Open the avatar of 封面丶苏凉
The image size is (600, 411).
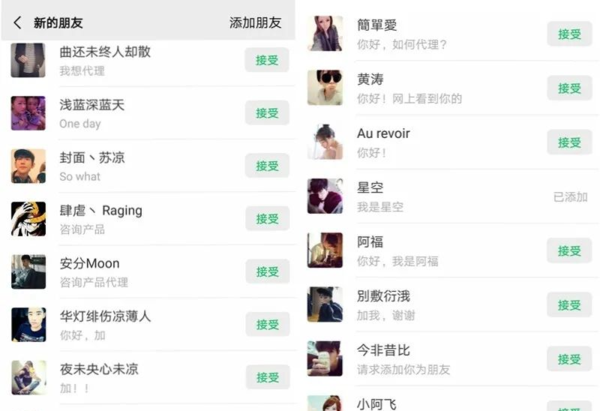tap(28, 166)
